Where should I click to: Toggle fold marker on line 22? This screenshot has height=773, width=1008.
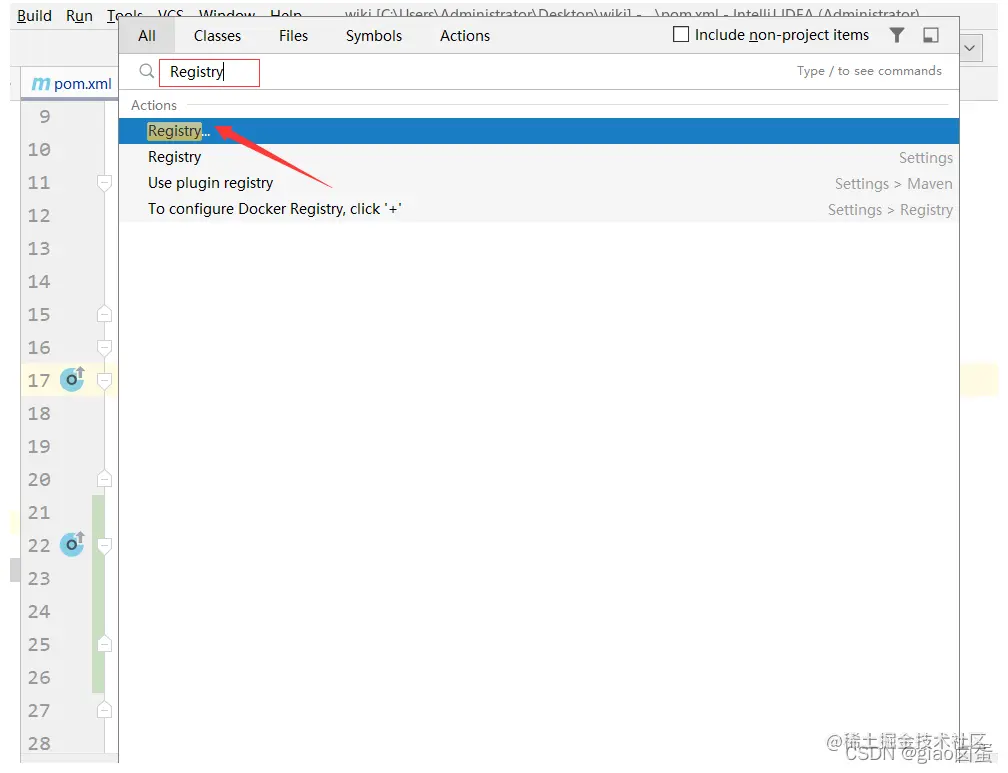pyautogui.click(x=104, y=545)
